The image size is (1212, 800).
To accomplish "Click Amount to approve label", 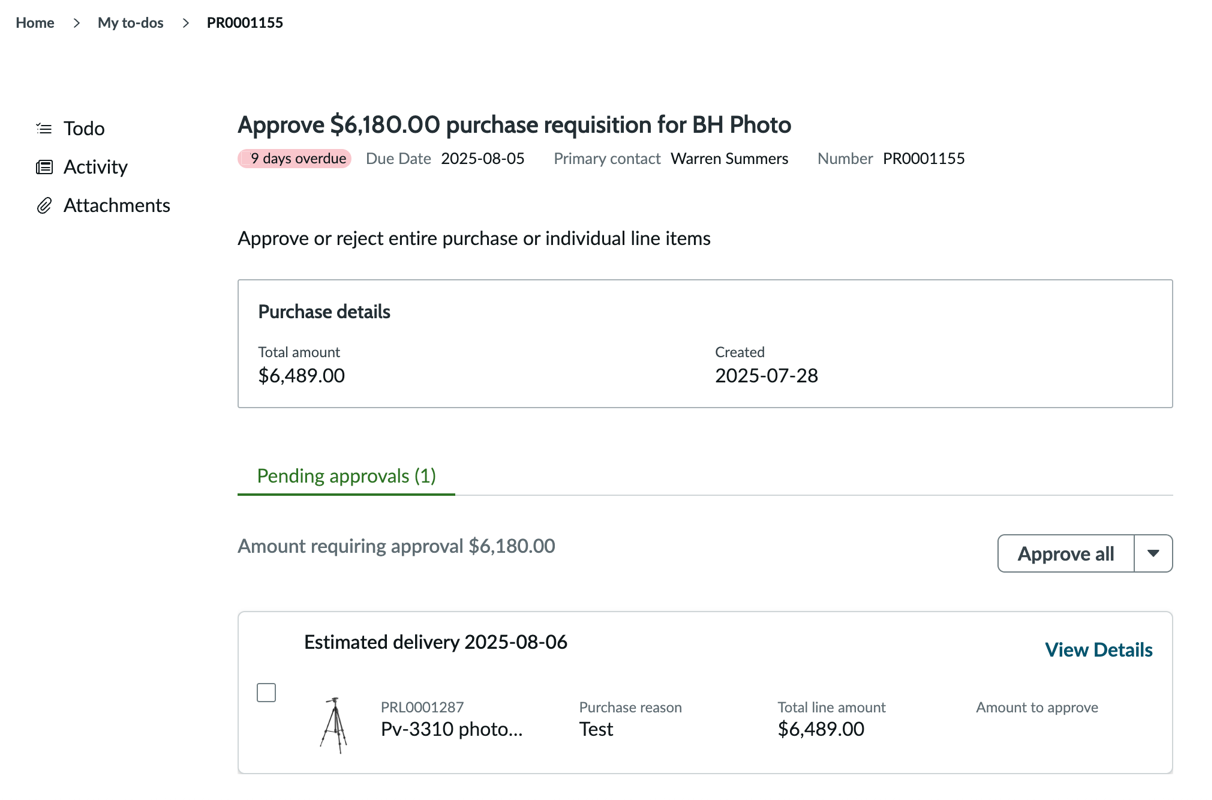I will [1037, 707].
